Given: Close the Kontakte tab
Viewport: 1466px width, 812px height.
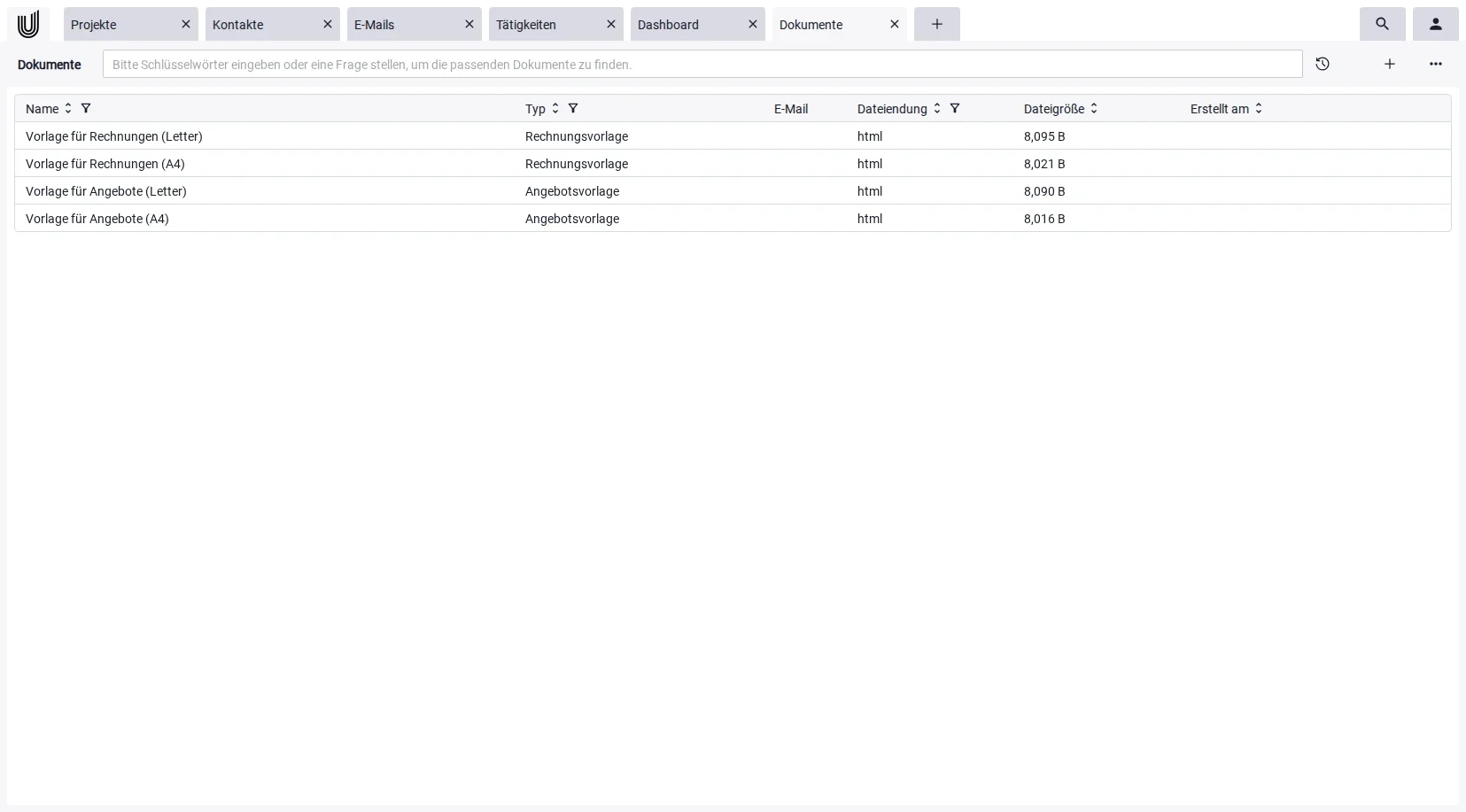Looking at the screenshot, I should click(328, 24).
